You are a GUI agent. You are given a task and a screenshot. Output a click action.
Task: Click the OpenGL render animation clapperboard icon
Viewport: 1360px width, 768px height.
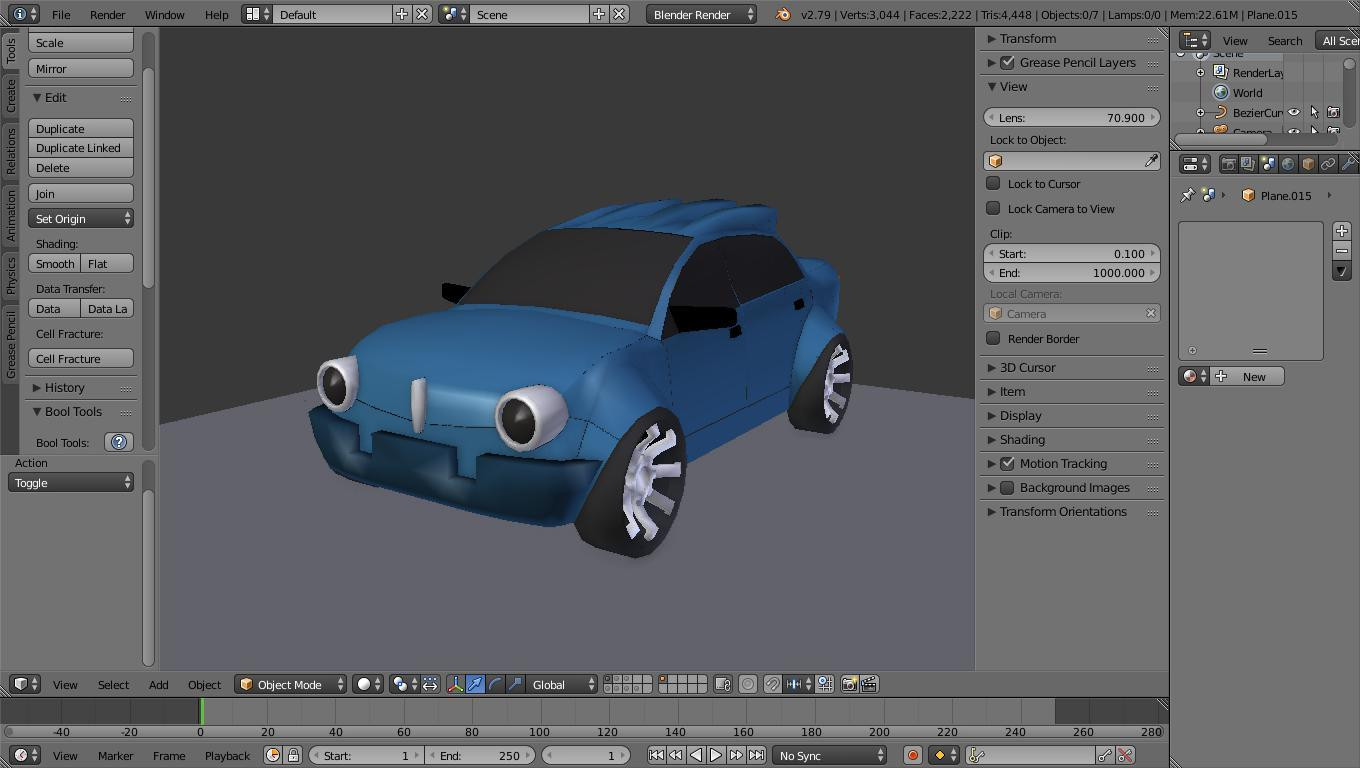[x=869, y=684]
